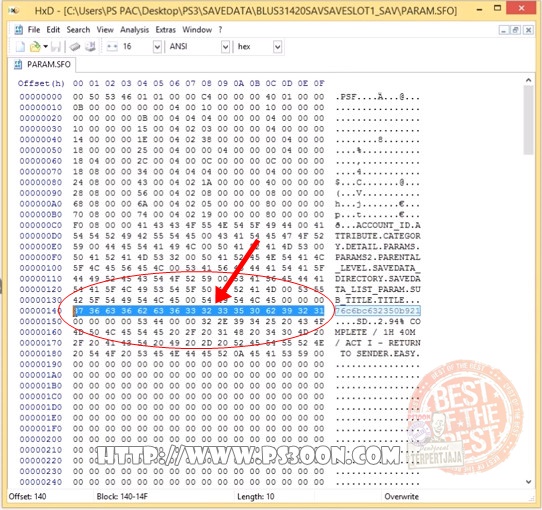Open the Analysis menu
This screenshot has height=510, width=542.
tap(134, 30)
